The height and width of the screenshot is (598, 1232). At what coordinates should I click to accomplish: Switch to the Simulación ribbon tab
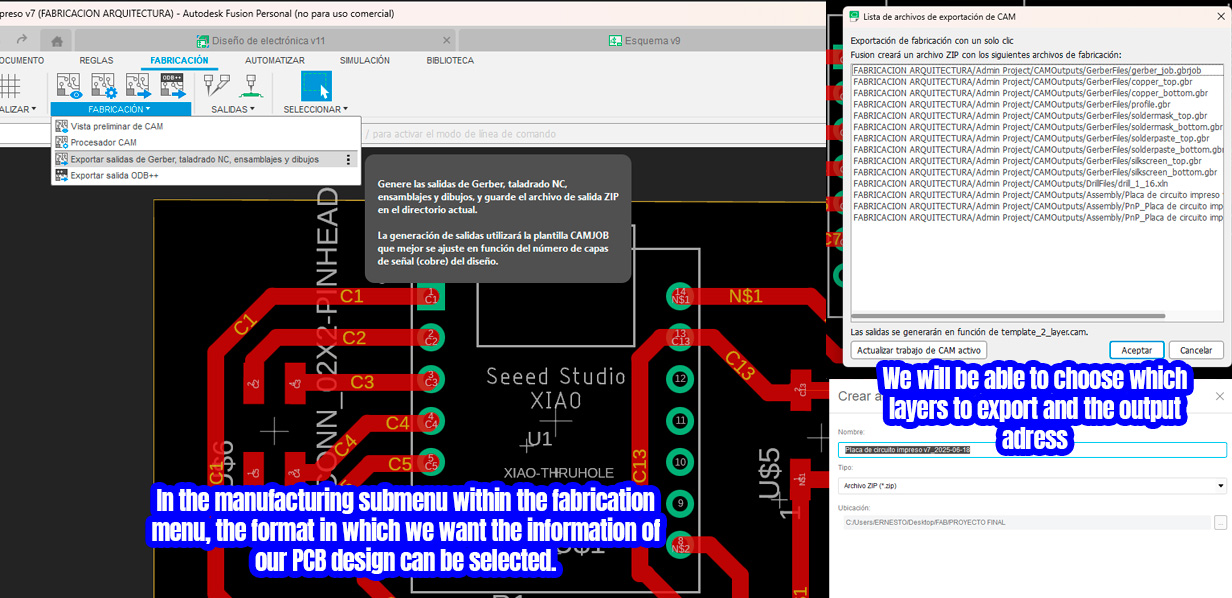click(364, 60)
